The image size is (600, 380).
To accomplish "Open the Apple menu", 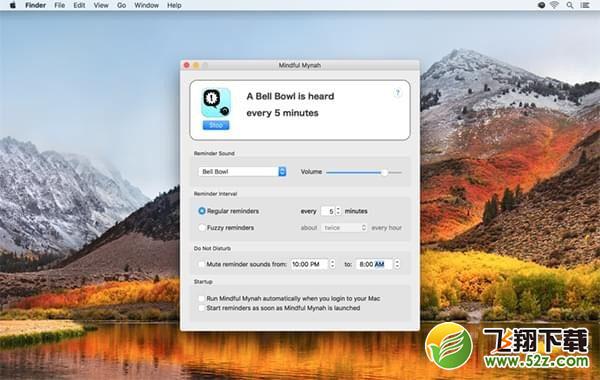I will [13, 5].
